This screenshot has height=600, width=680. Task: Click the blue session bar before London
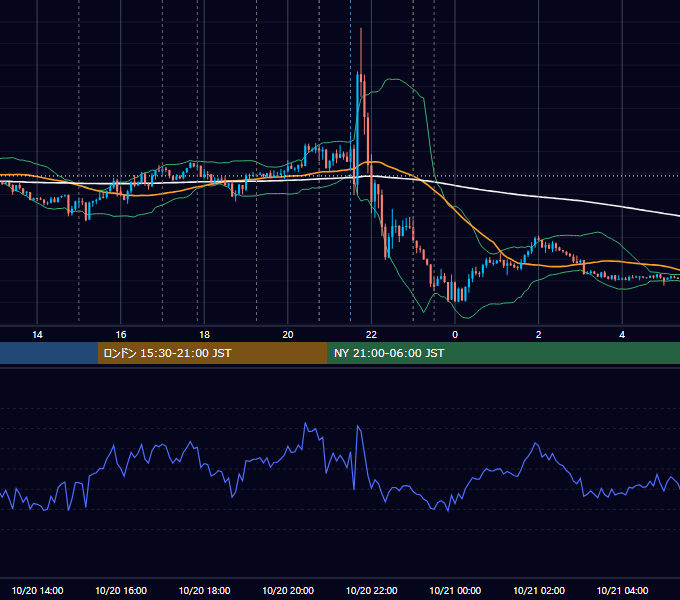tap(49, 353)
